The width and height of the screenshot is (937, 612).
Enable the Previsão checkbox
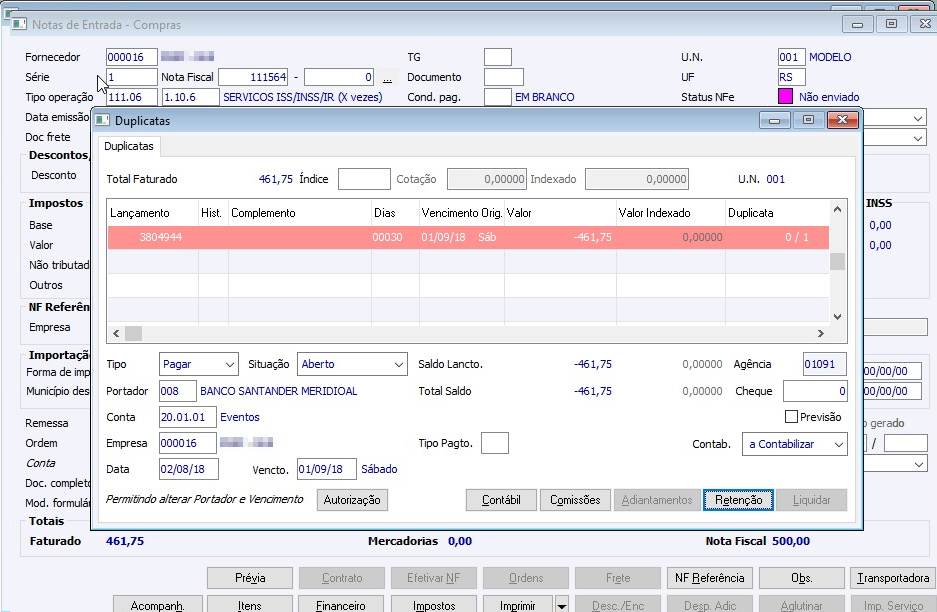tap(792, 417)
